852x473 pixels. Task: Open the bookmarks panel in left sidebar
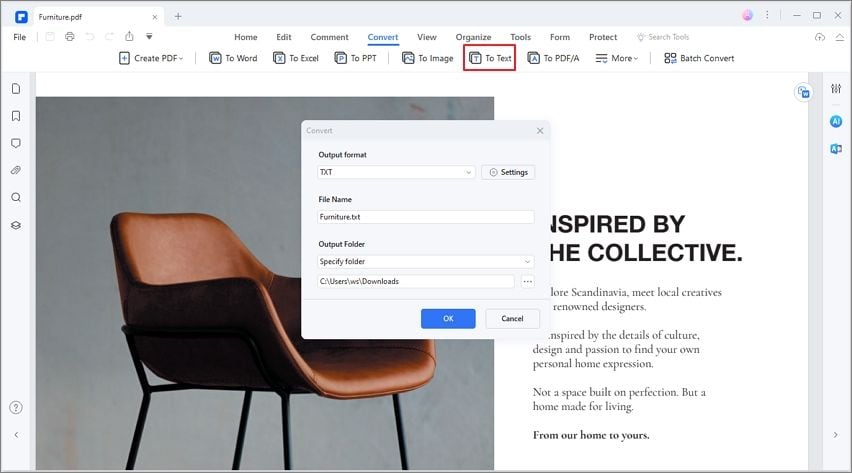tap(16, 116)
